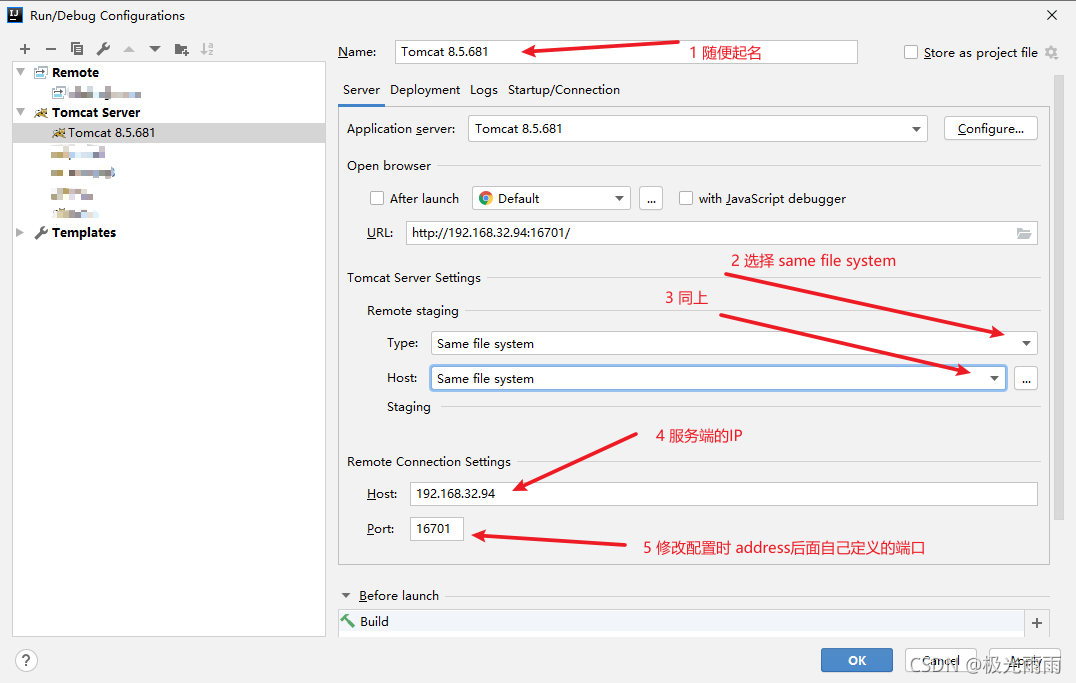Viewport: 1076px width, 683px height.
Task: Click ellipsis button next to staging Host
Action: coord(1026,378)
